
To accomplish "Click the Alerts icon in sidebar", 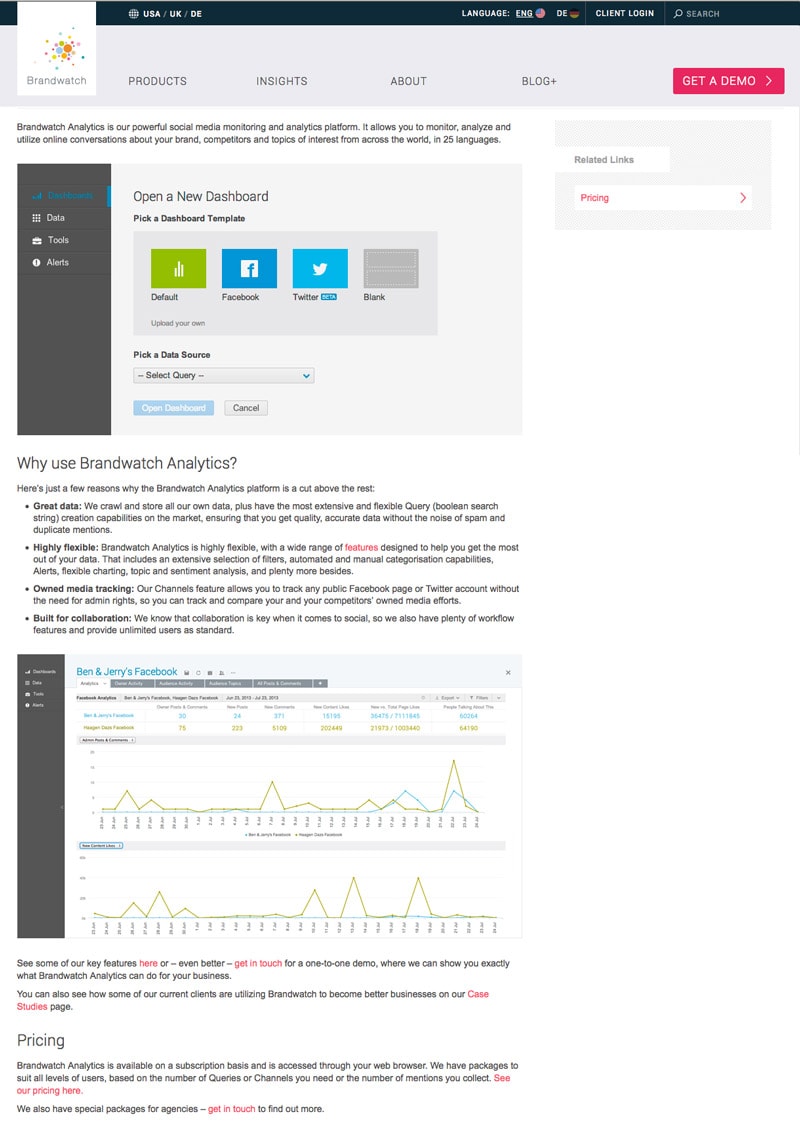I will 36,263.
